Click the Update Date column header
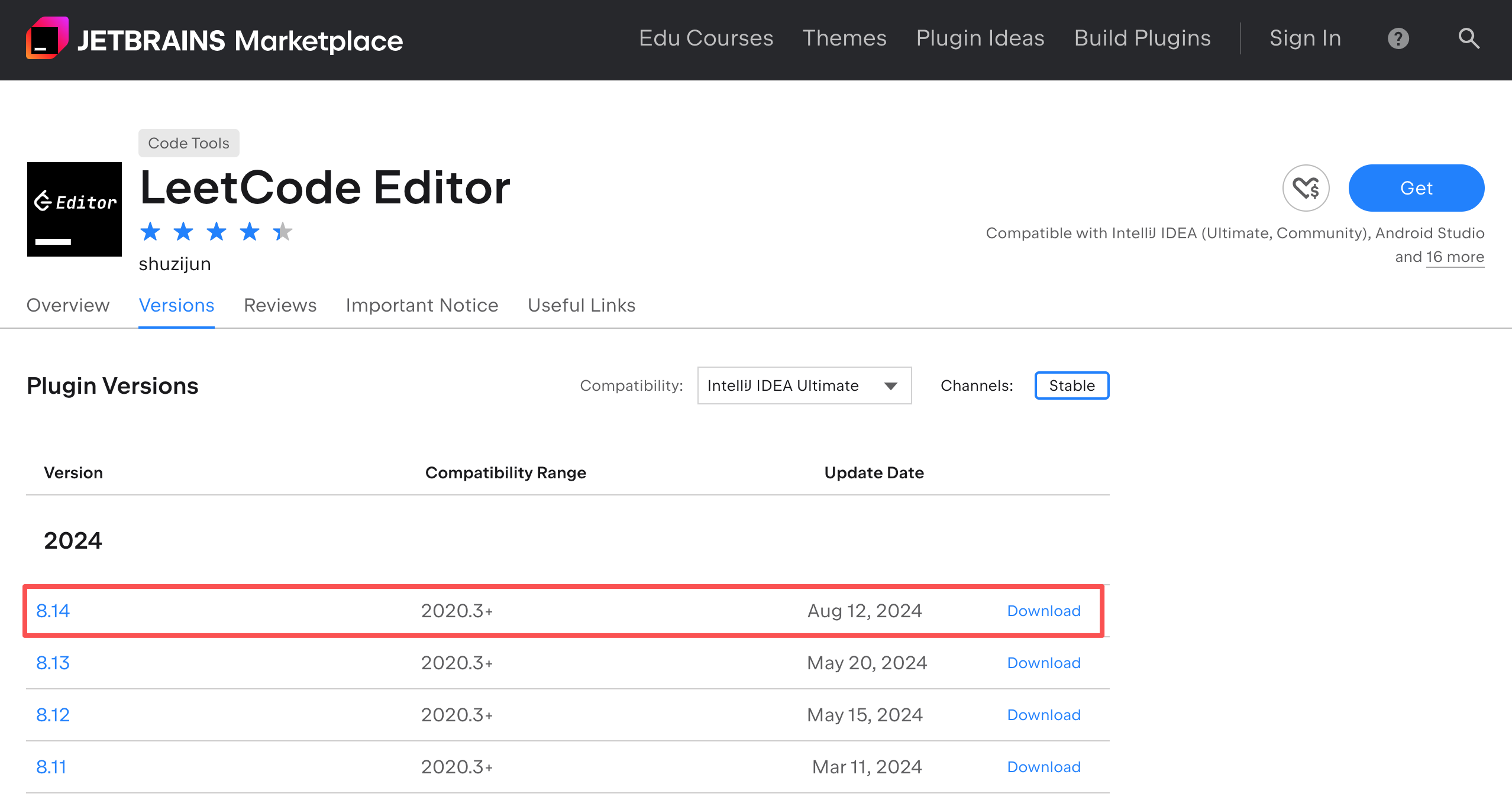The height and width of the screenshot is (797, 1512). click(x=874, y=472)
